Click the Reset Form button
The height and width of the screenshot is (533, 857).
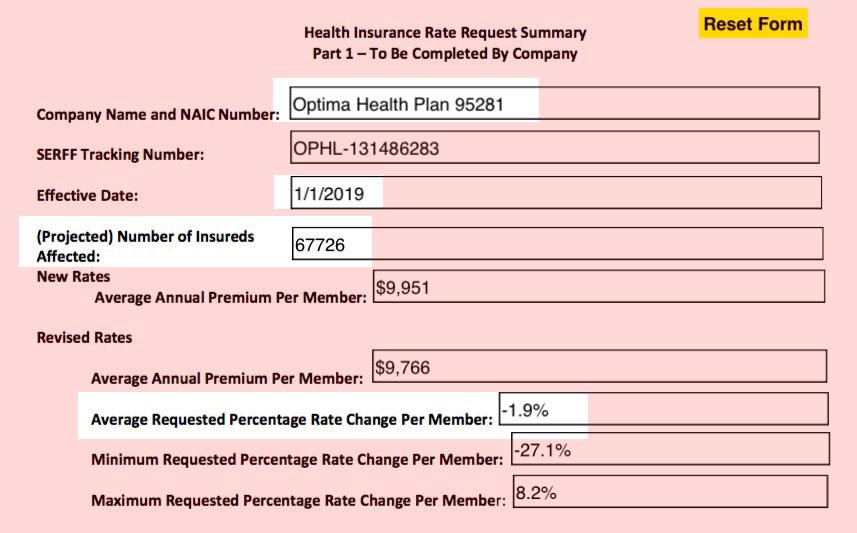(x=752, y=24)
